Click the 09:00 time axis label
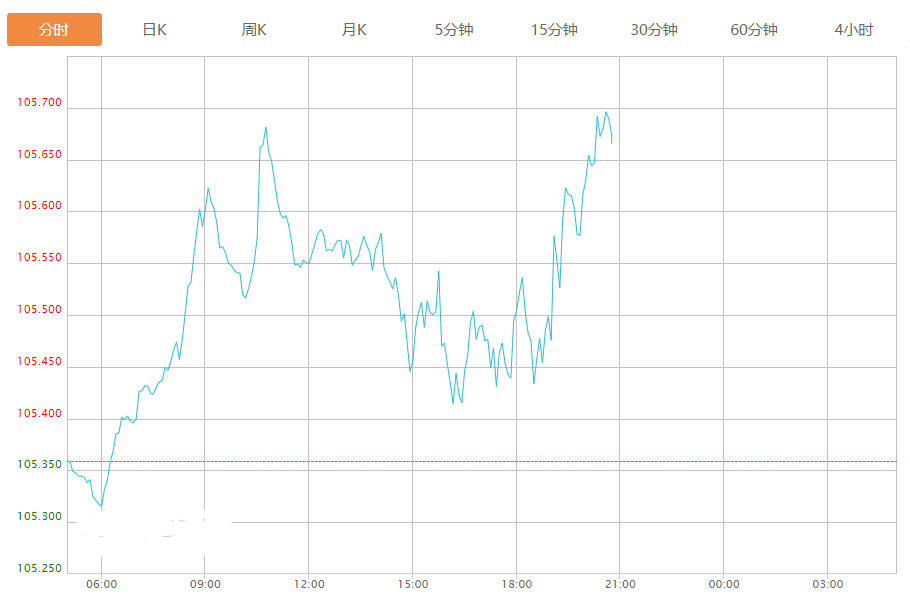This screenshot has width=910, height=602. [205, 585]
